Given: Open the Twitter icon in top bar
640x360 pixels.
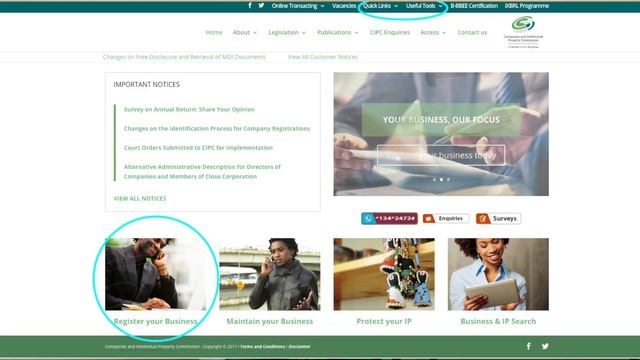Looking at the screenshot, I should tap(261, 6).
